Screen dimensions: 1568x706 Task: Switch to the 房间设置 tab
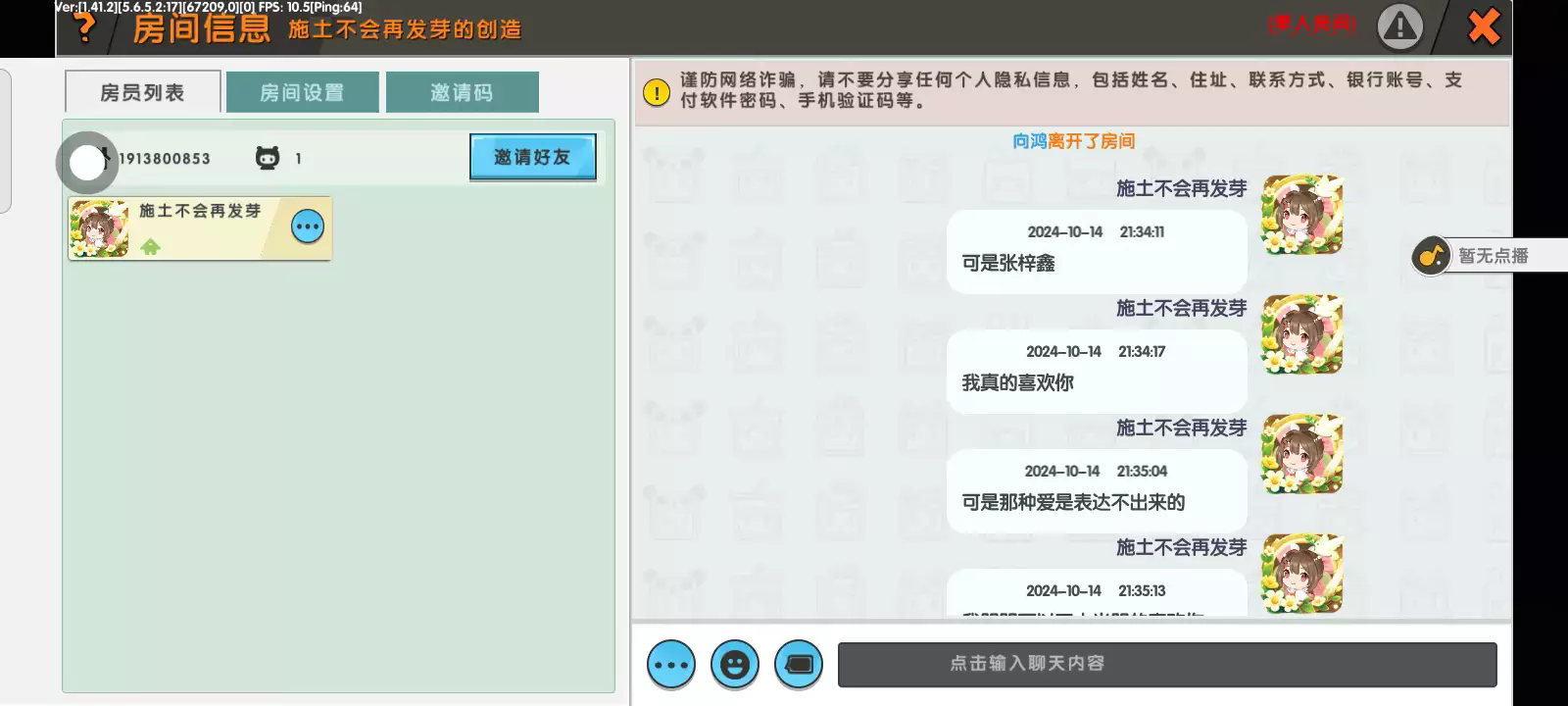pyautogui.click(x=302, y=92)
